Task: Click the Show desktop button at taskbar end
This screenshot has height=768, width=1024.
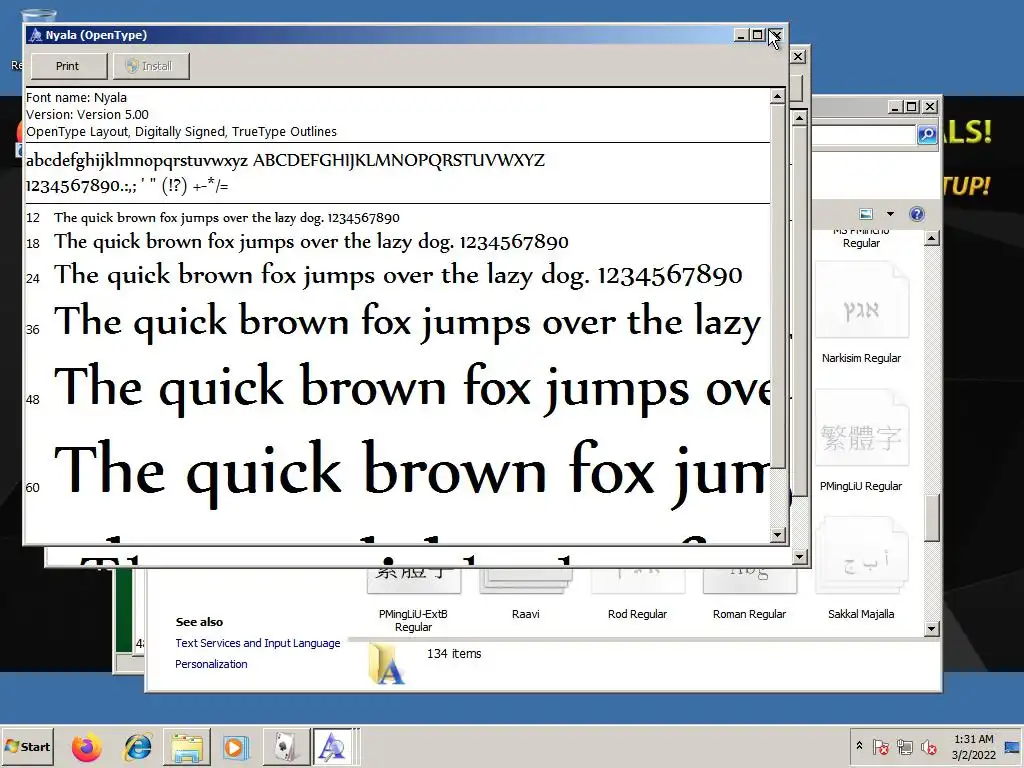Action: 1013,746
